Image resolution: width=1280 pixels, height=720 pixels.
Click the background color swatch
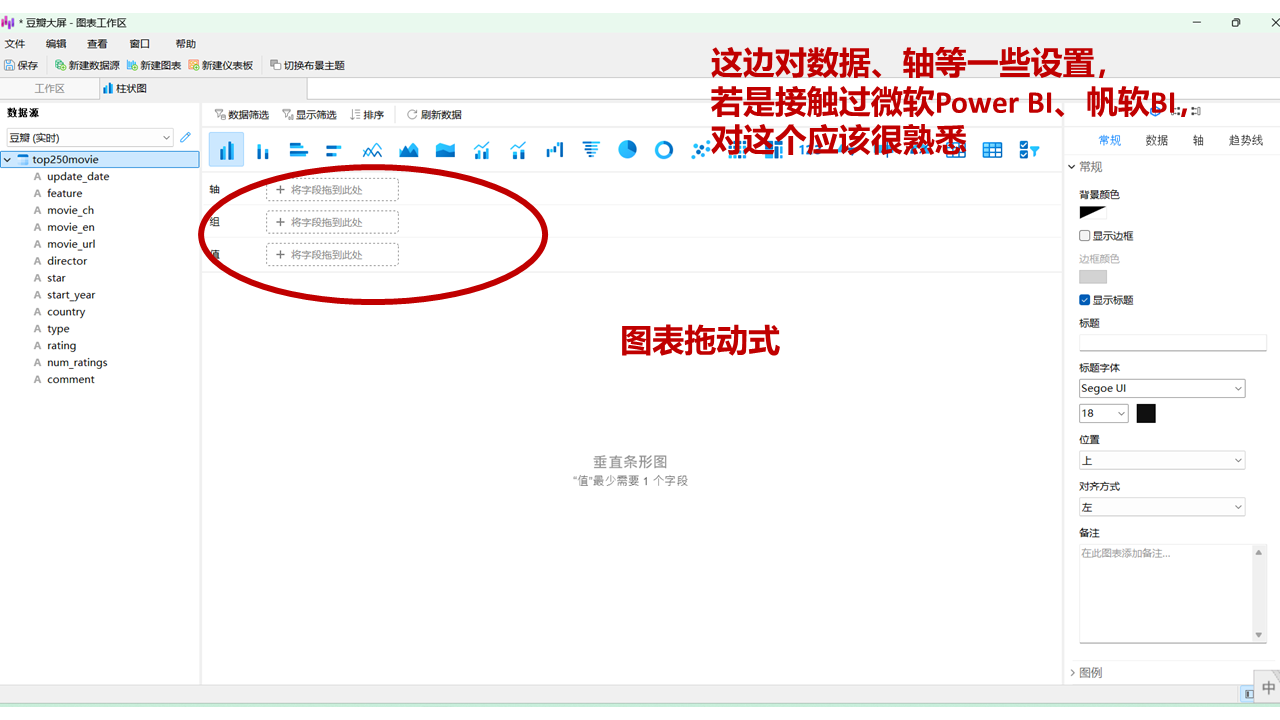[1092, 212]
